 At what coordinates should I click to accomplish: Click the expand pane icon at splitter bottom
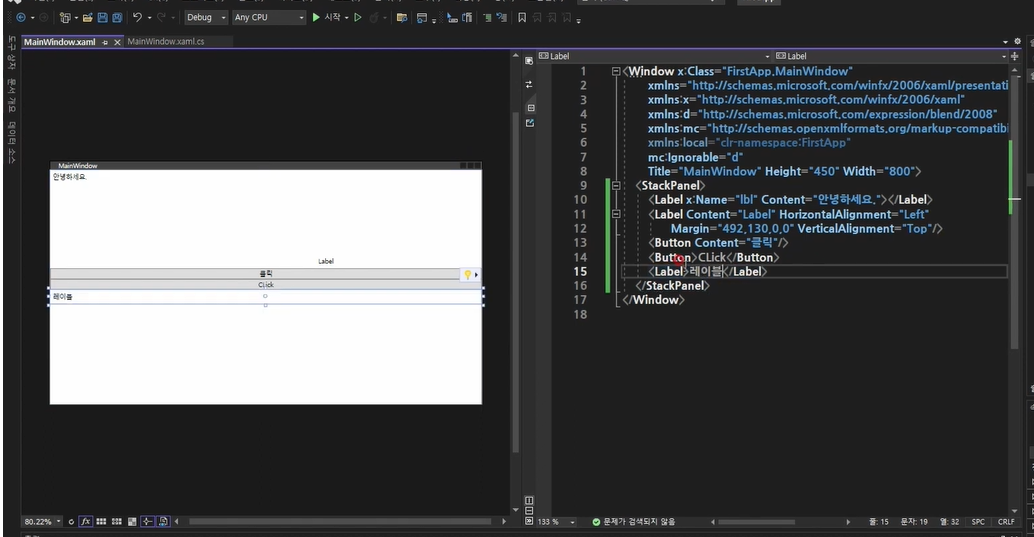529,521
